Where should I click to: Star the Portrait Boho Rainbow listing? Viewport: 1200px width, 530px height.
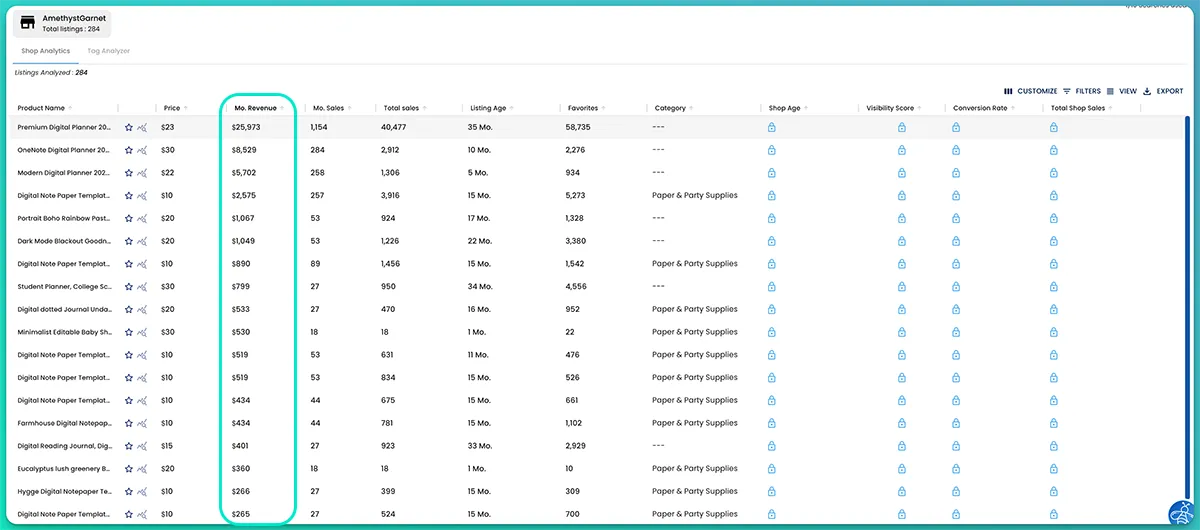pyautogui.click(x=128, y=218)
